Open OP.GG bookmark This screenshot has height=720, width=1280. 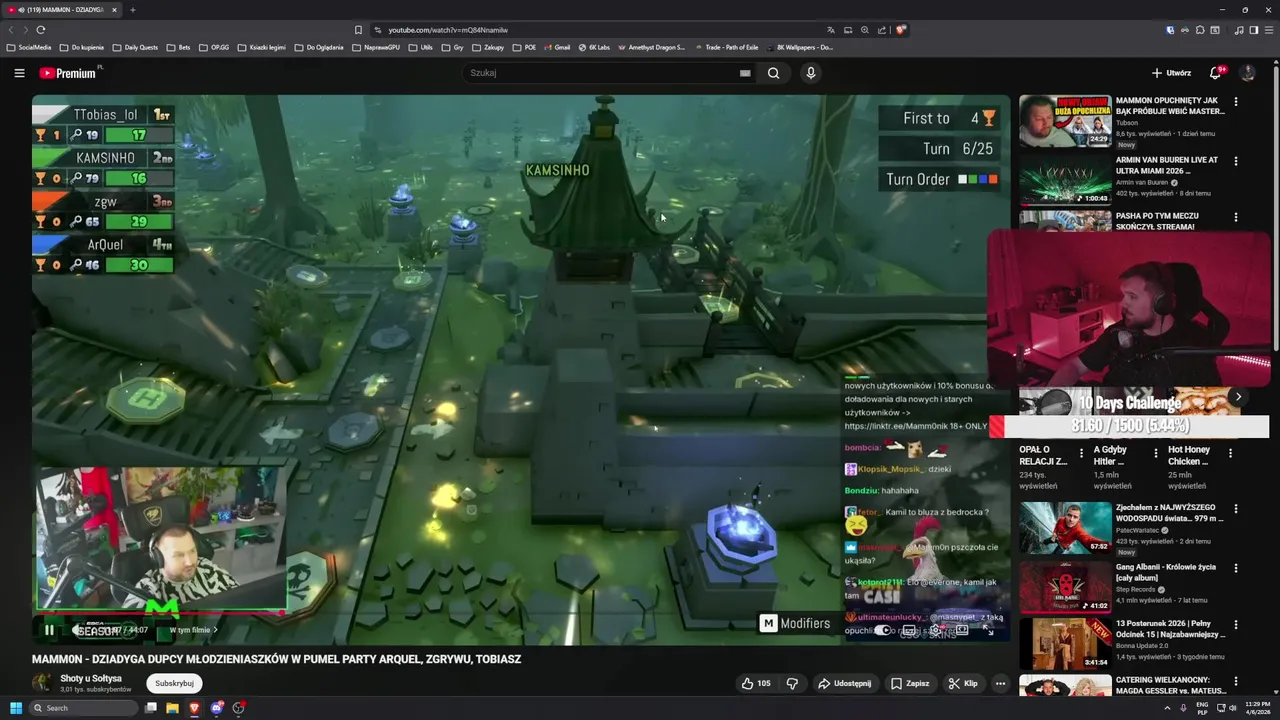pyautogui.click(x=214, y=47)
